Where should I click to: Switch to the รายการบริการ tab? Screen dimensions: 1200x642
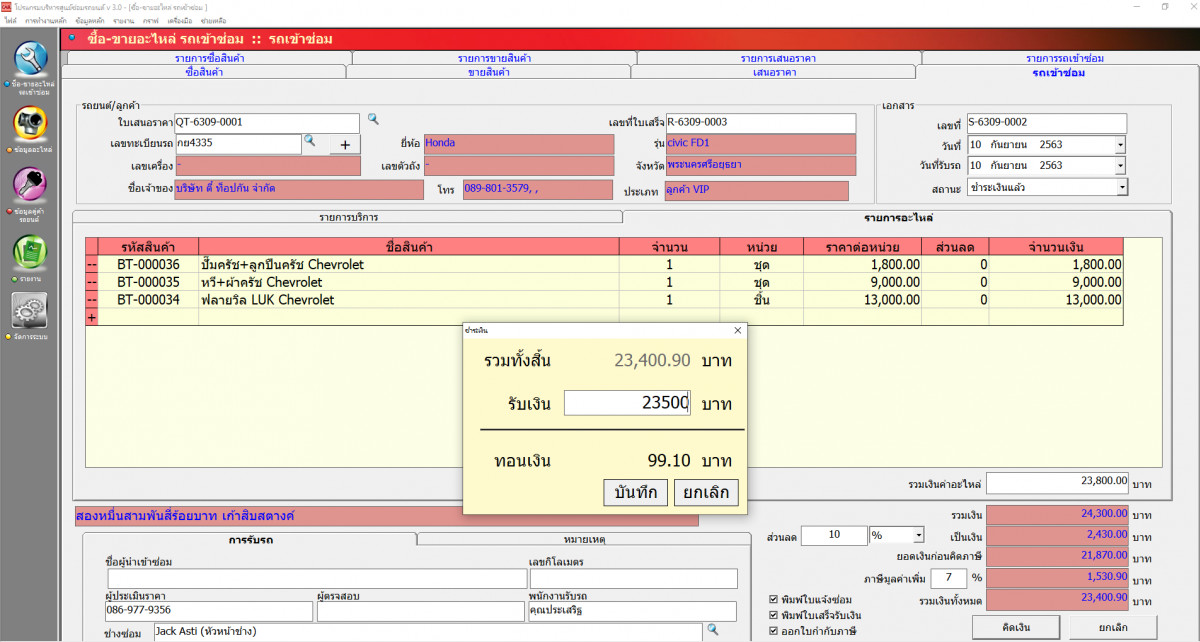point(348,217)
